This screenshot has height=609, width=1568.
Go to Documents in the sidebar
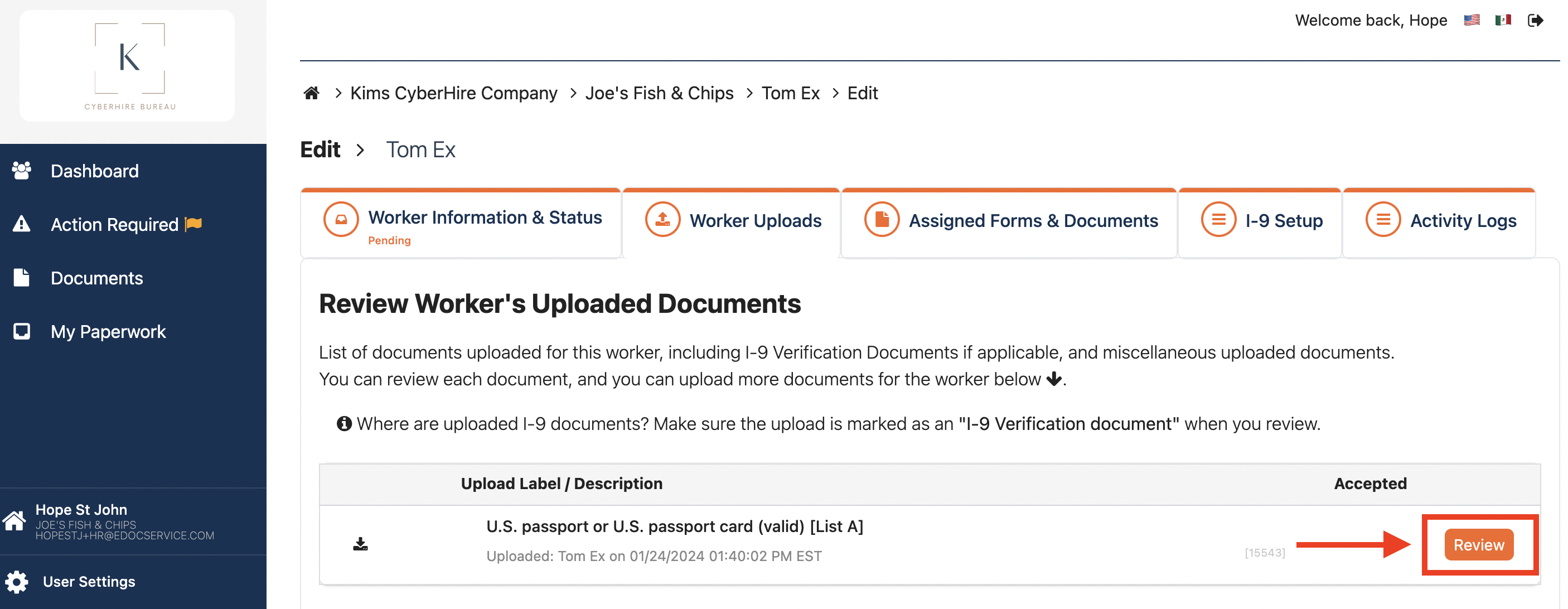[x=97, y=278]
